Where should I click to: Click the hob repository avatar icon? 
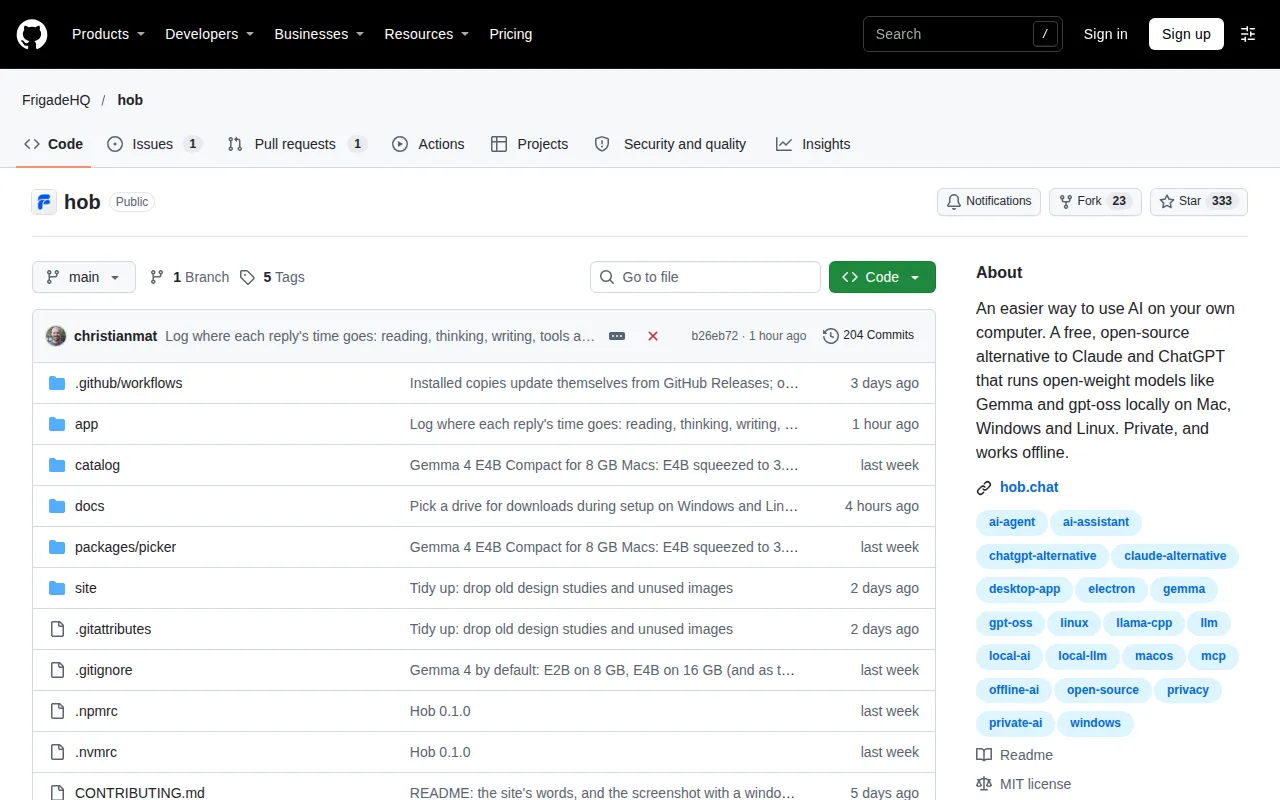(x=44, y=202)
